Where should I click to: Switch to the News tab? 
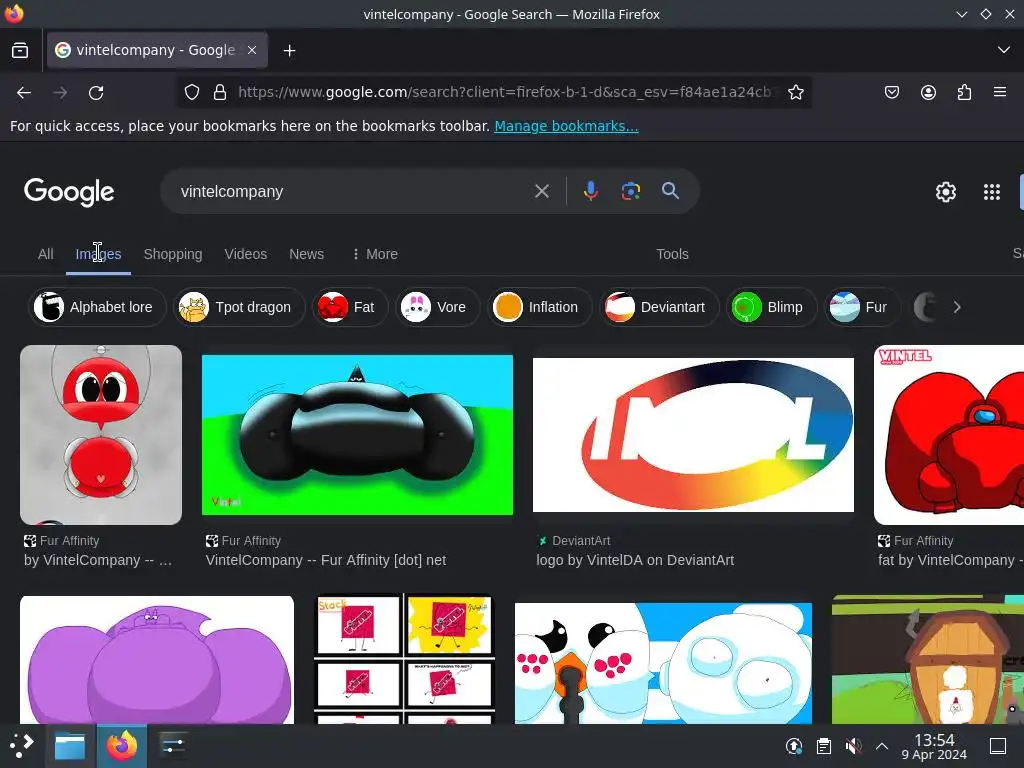point(306,254)
